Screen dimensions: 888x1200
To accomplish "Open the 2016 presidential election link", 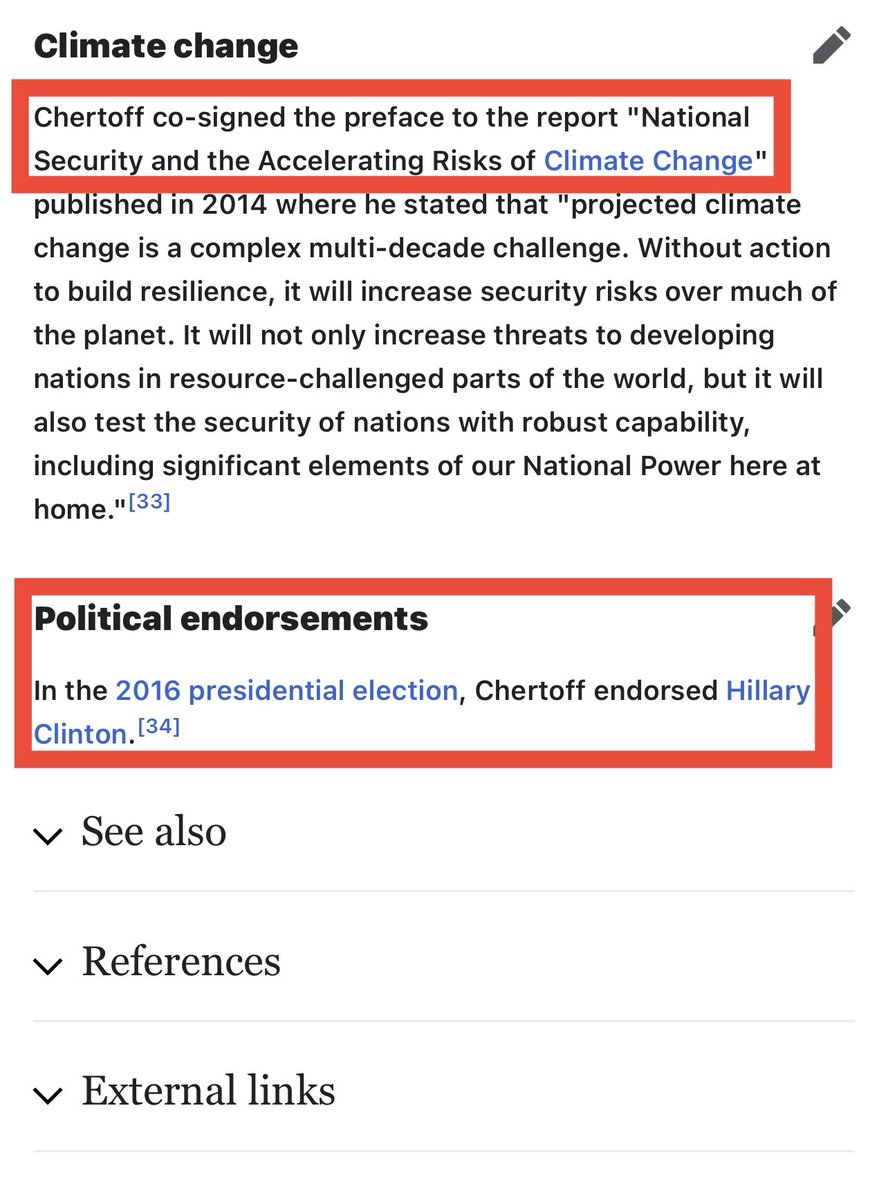I will [x=286, y=690].
